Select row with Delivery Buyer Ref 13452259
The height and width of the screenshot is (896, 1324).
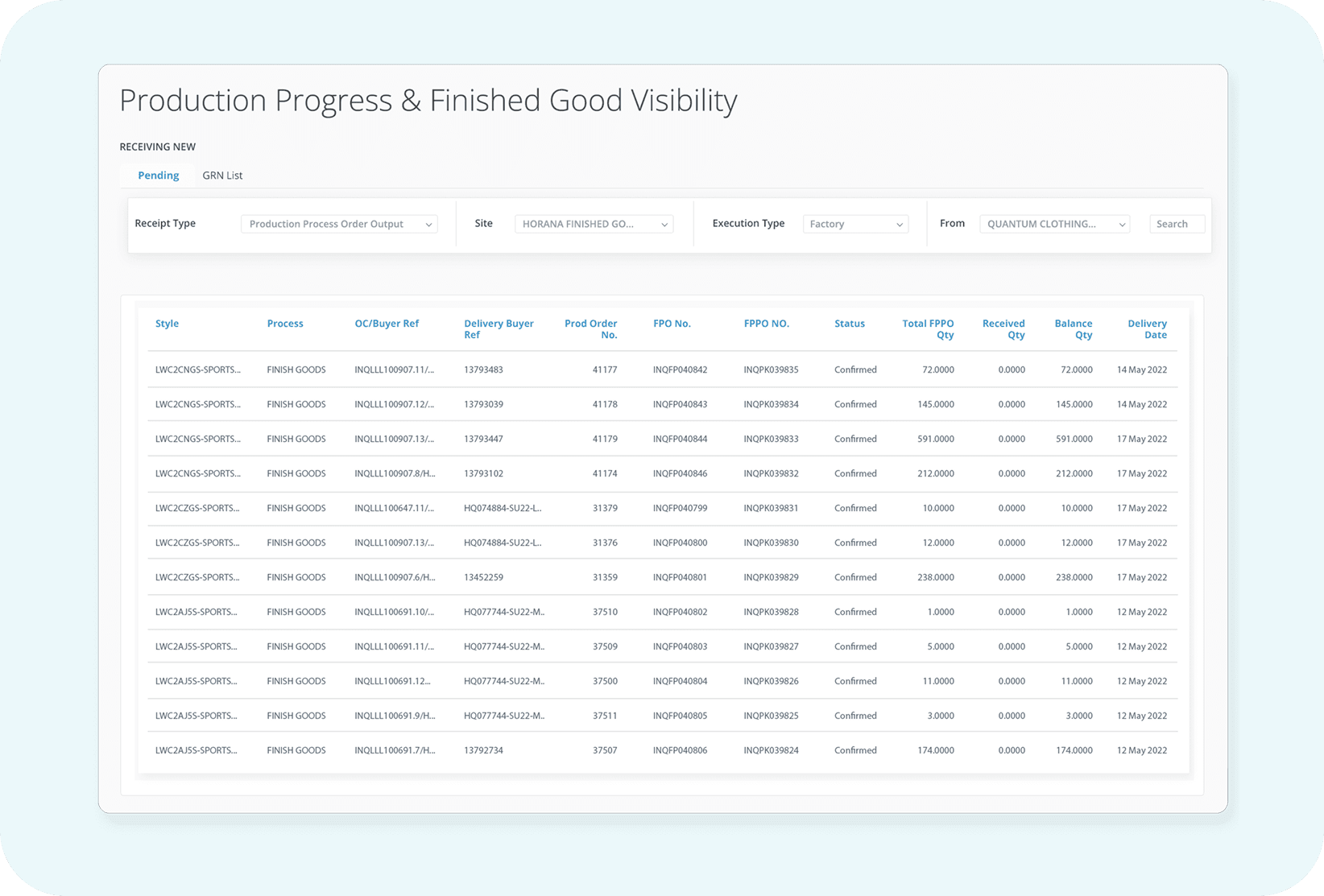coord(483,578)
